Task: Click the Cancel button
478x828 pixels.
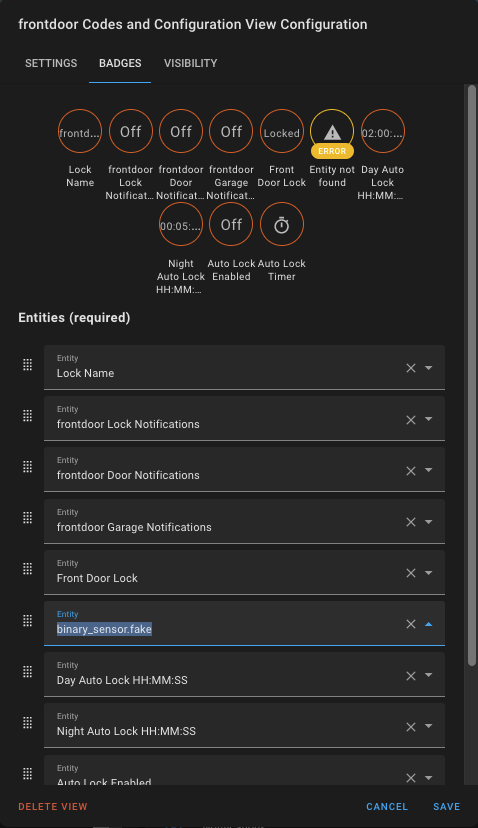Action: [x=387, y=806]
